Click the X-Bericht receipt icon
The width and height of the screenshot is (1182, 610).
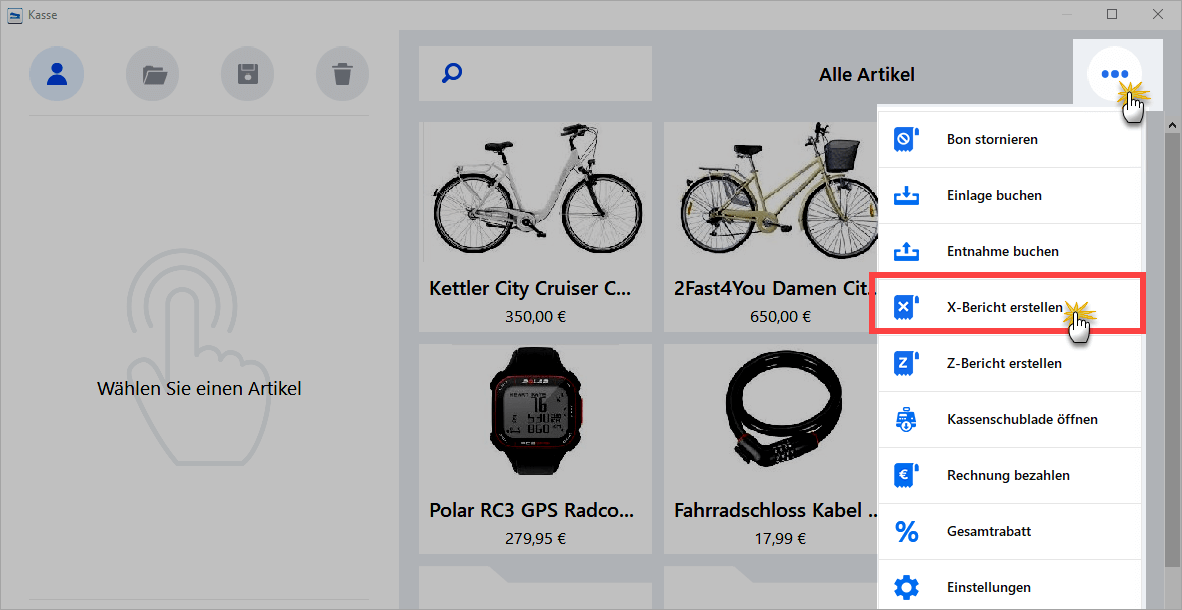(x=906, y=307)
